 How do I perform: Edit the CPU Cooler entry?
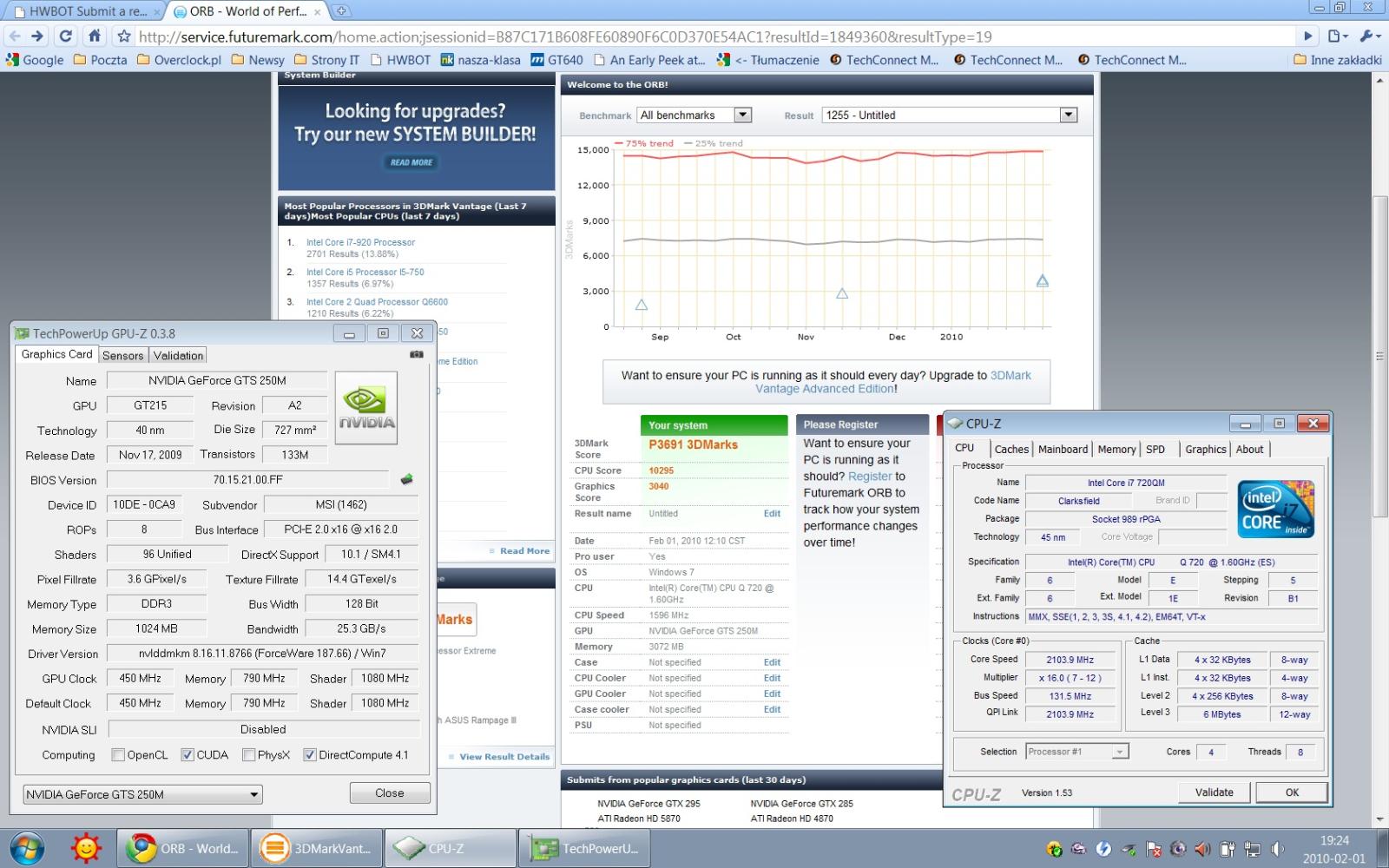772,678
